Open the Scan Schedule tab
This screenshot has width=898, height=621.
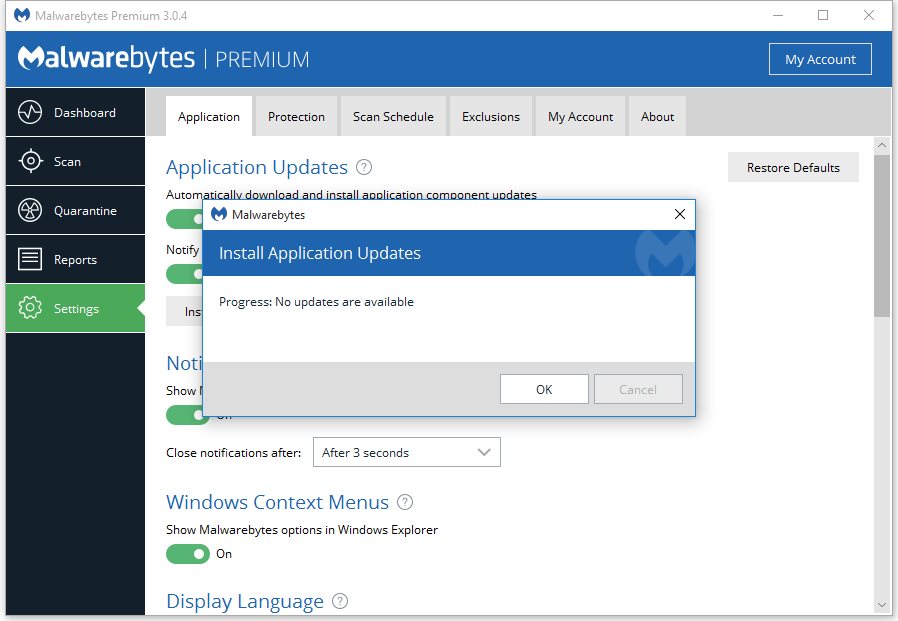click(393, 116)
